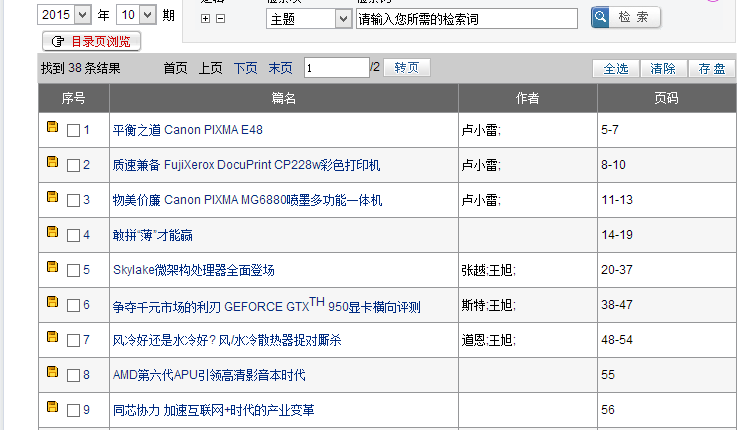Open article 风冷好还是水冷好
Image resolution: width=754 pixels, height=430 pixels.
click(x=227, y=340)
